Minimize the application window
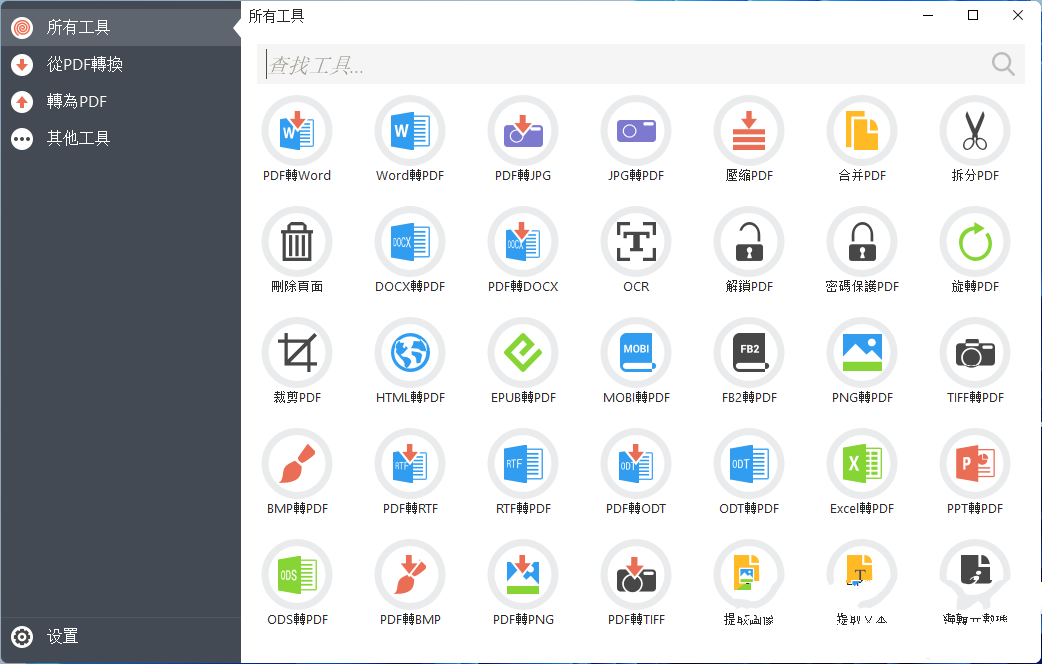This screenshot has width=1042, height=664. (928, 15)
